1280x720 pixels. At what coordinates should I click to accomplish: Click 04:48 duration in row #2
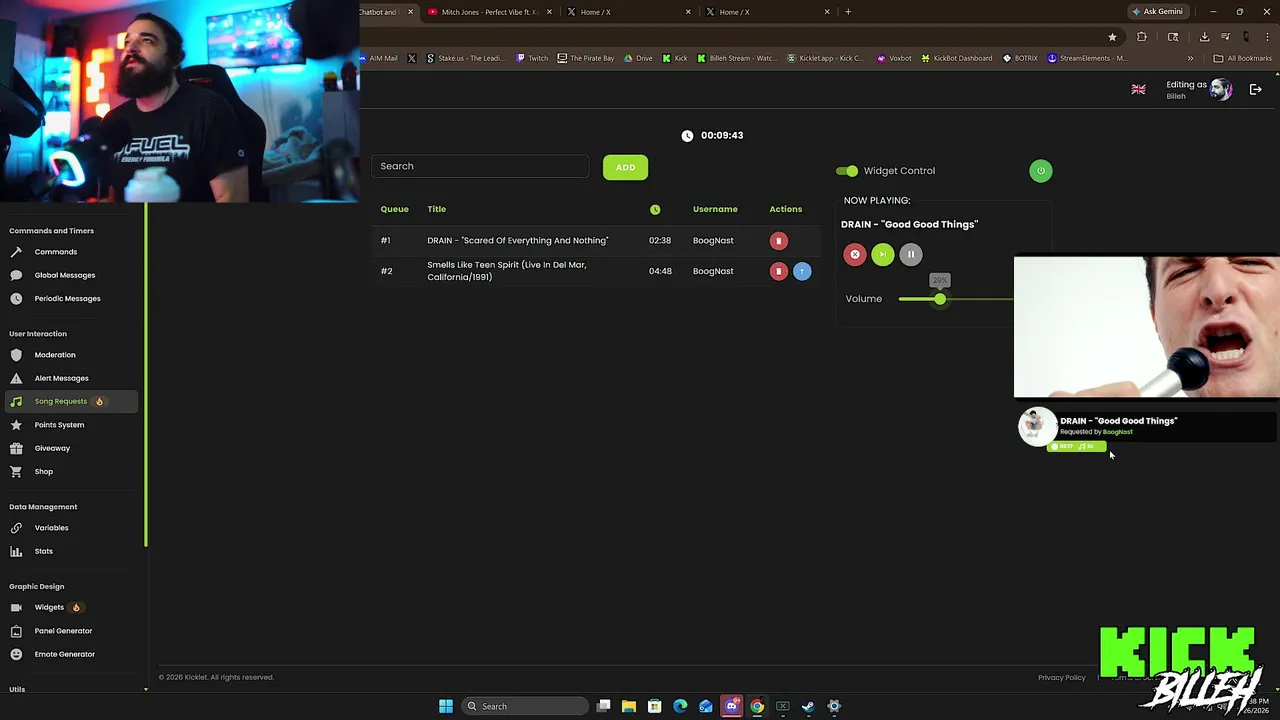pyautogui.click(x=659, y=271)
